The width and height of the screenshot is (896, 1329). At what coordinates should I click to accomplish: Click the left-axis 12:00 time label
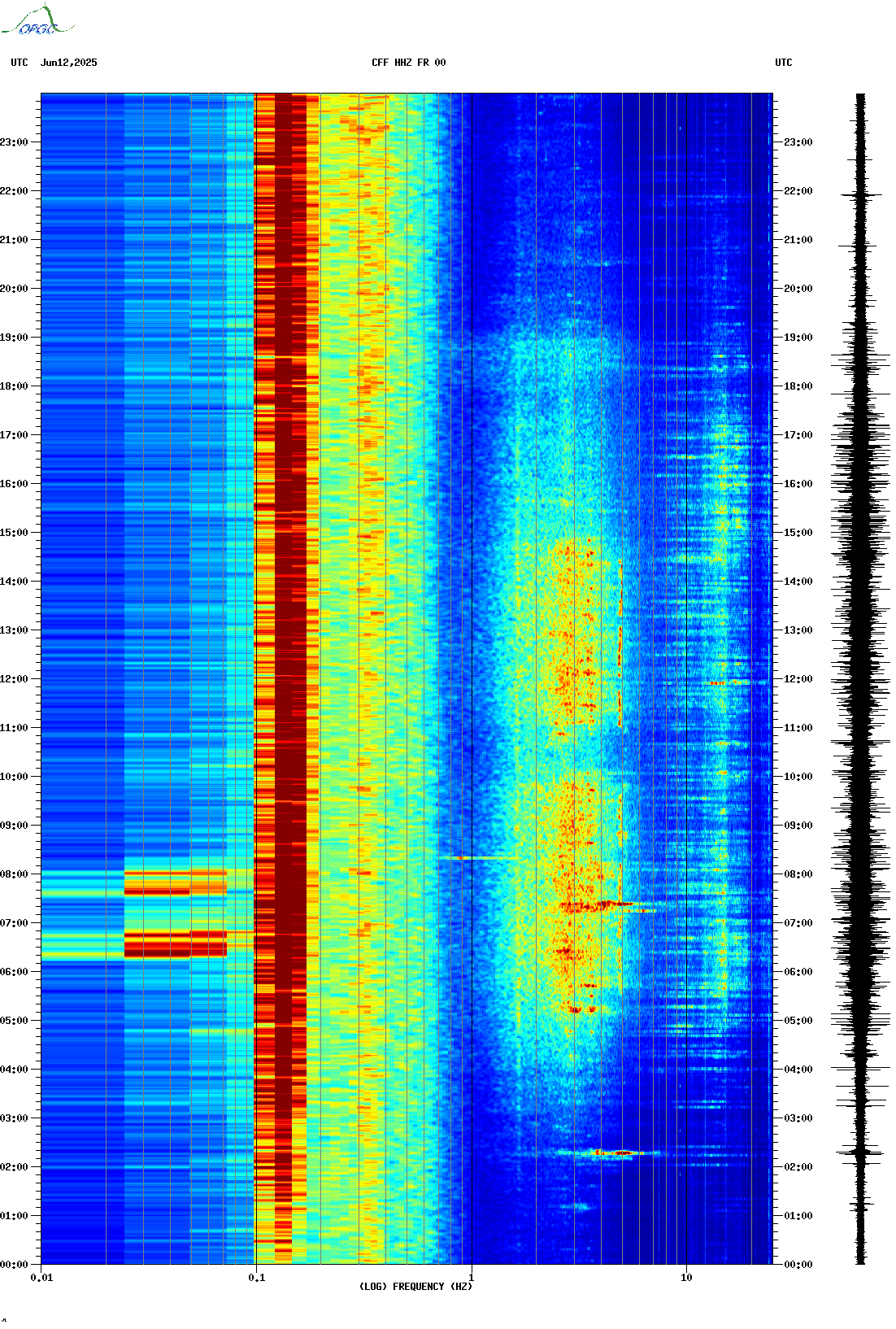click(14, 679)
